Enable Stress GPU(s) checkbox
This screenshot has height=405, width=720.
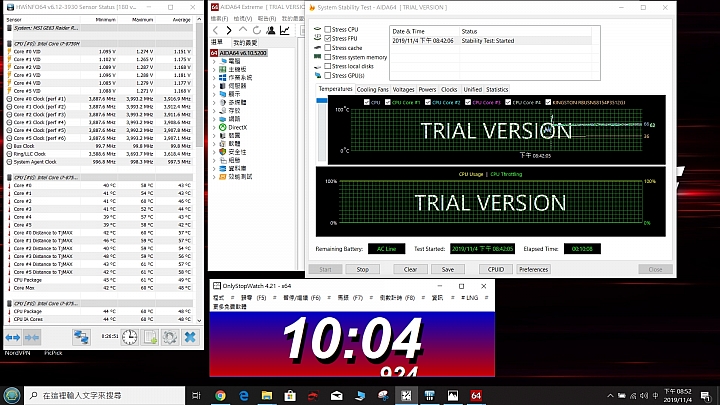pos(327,75)
